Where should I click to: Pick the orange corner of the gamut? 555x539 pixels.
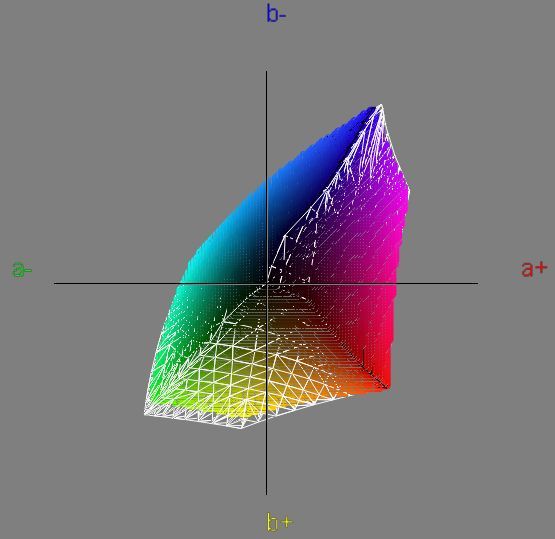click(354, 388)
